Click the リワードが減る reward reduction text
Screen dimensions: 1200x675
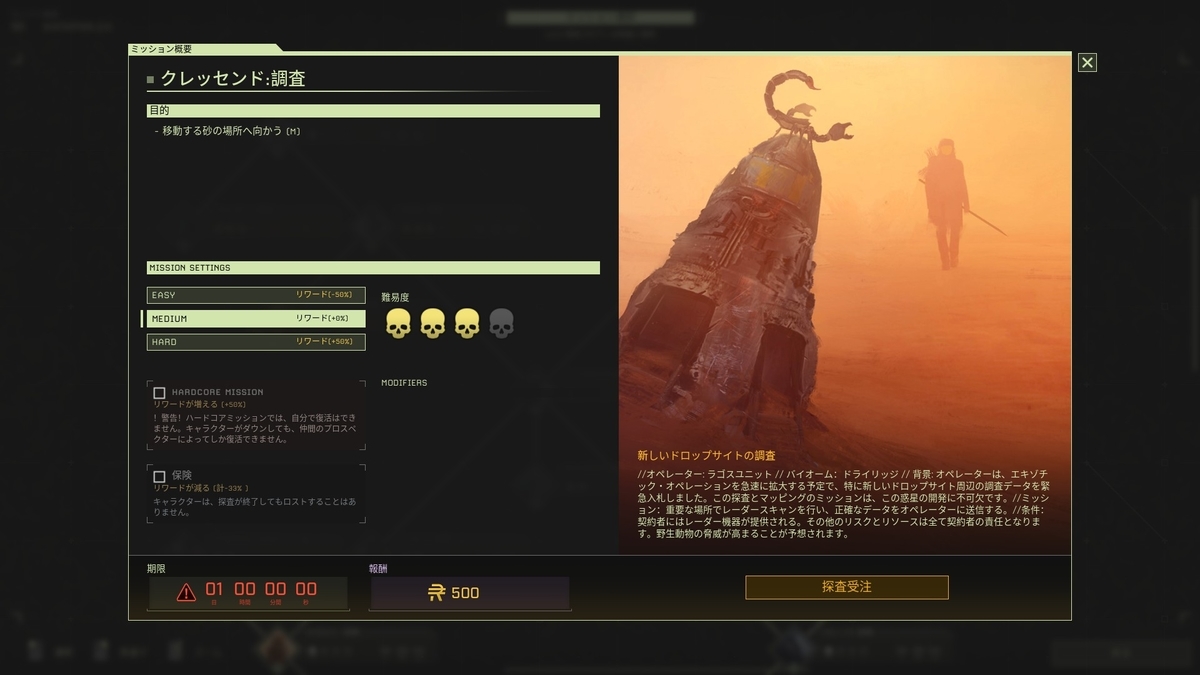pyautogui.click(x=200, y=487)
